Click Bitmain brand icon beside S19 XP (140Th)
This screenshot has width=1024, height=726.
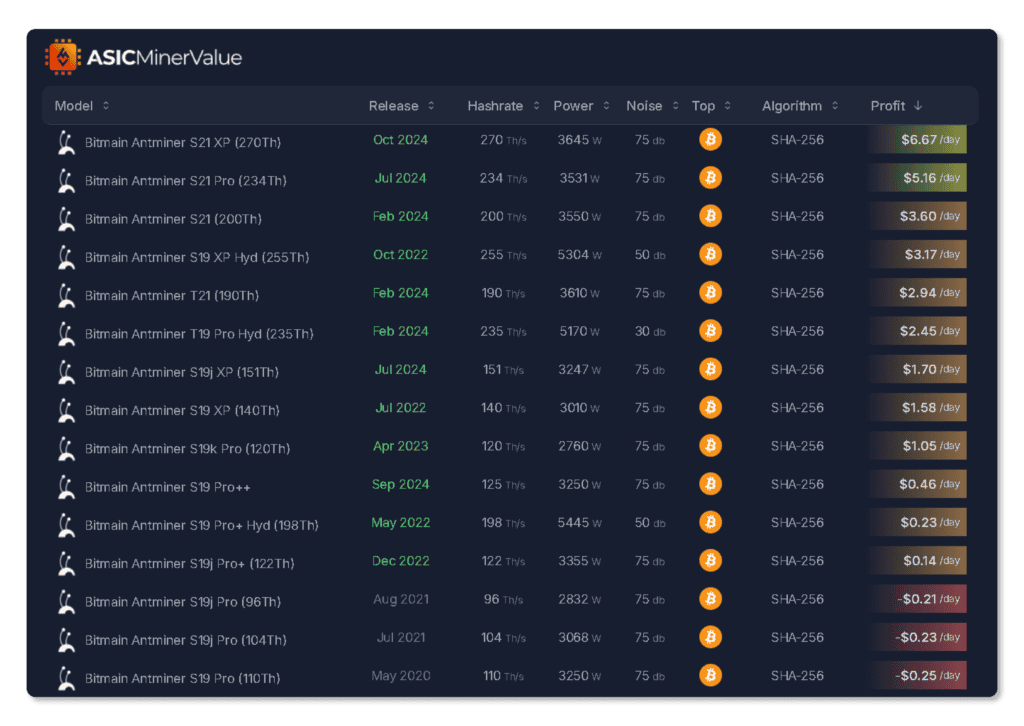[66, 411]
